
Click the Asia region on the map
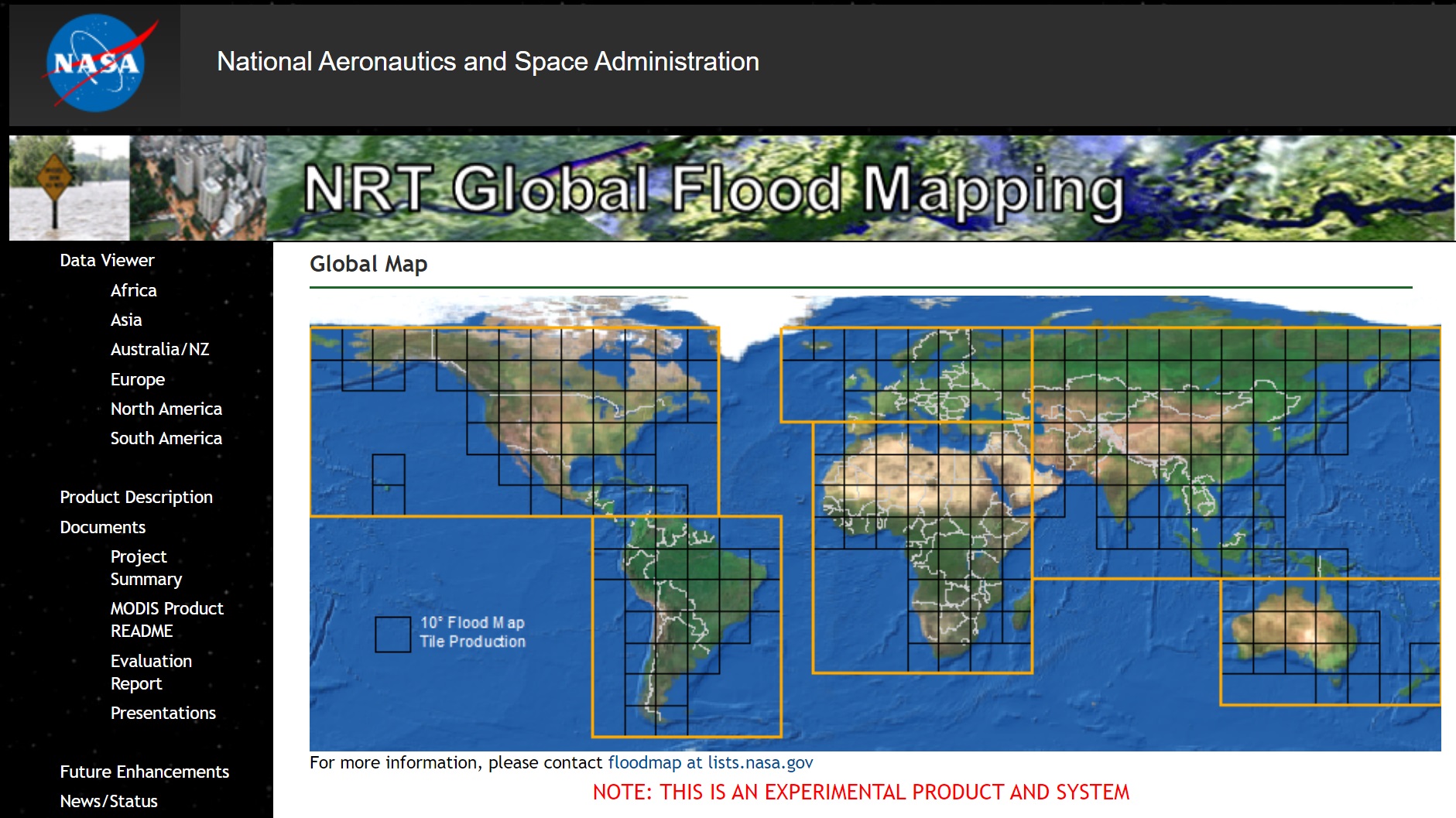(x=1236, y=453)
